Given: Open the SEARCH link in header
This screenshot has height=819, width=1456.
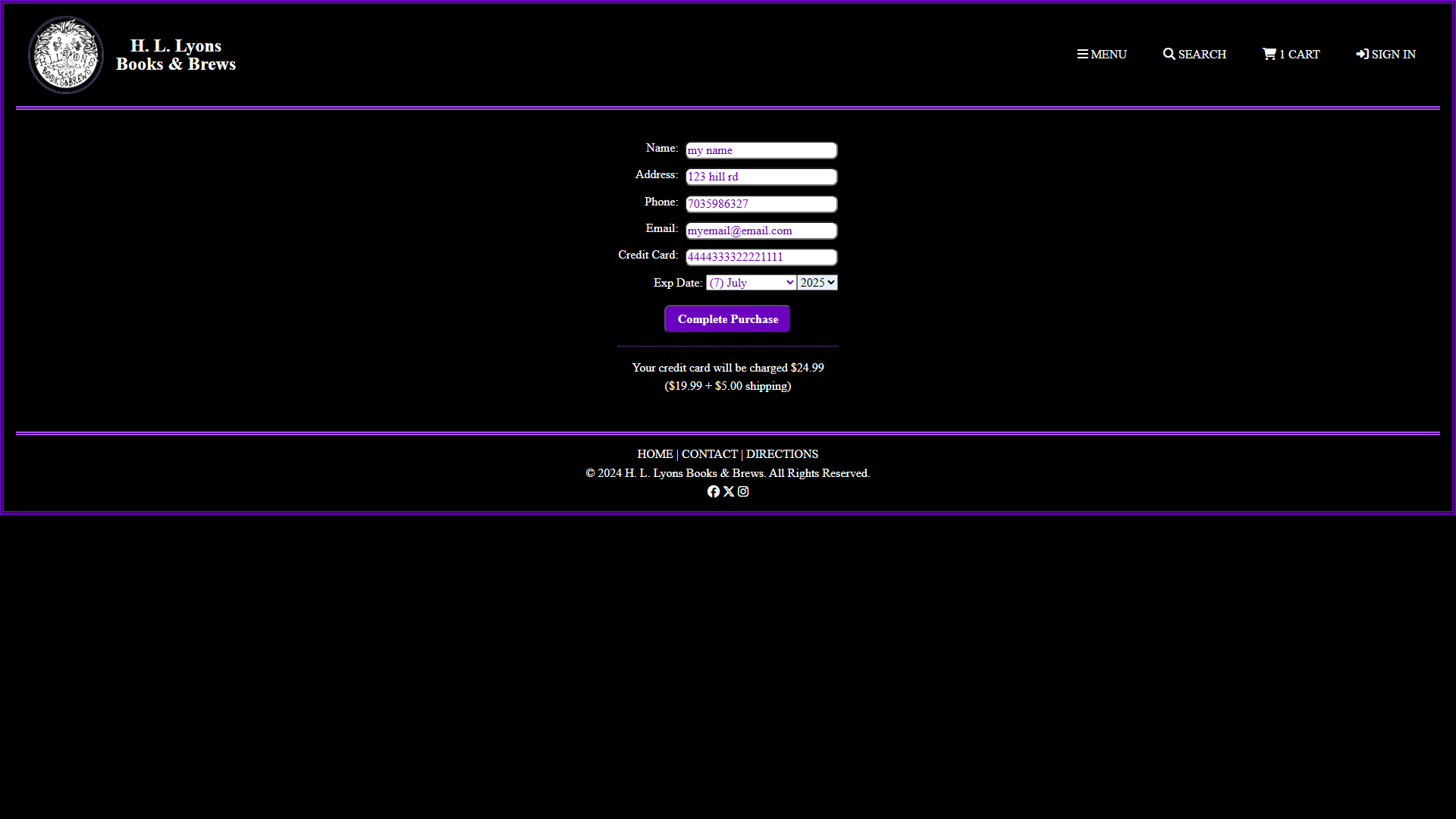Looking at the screenshot, I should (x=1194, y=55).
